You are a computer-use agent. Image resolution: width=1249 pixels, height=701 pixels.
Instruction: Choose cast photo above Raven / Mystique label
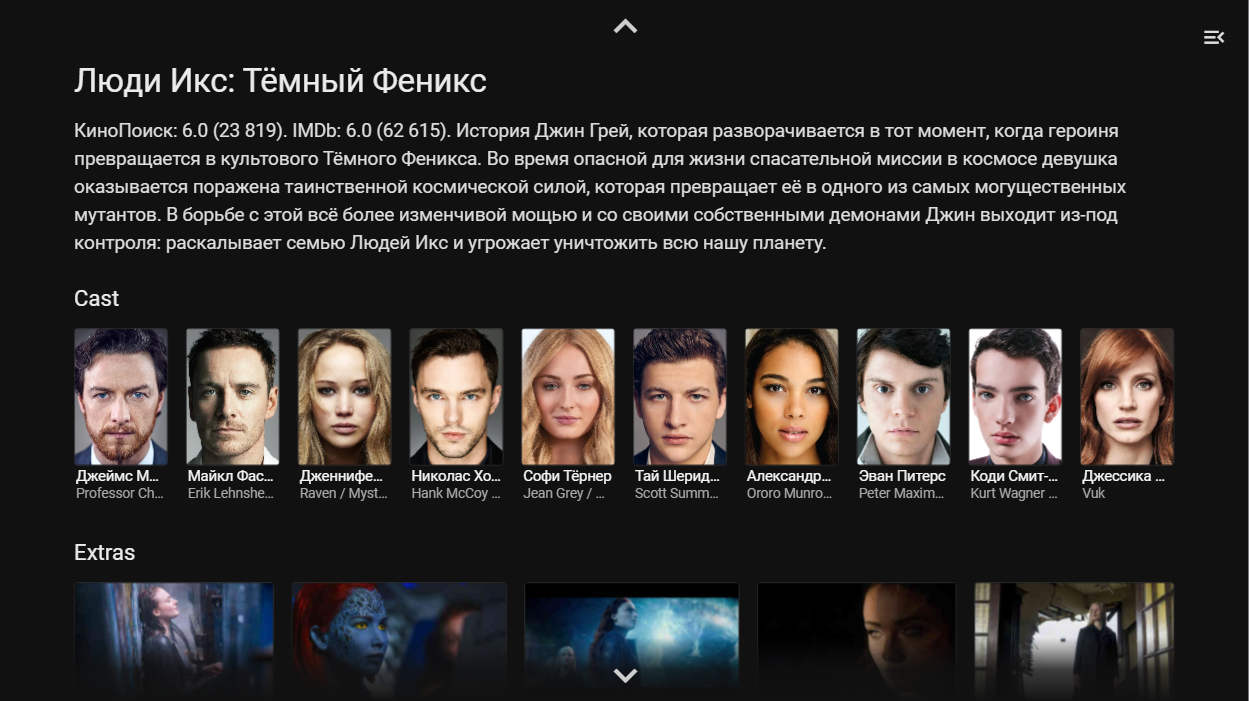coord(344,397)
